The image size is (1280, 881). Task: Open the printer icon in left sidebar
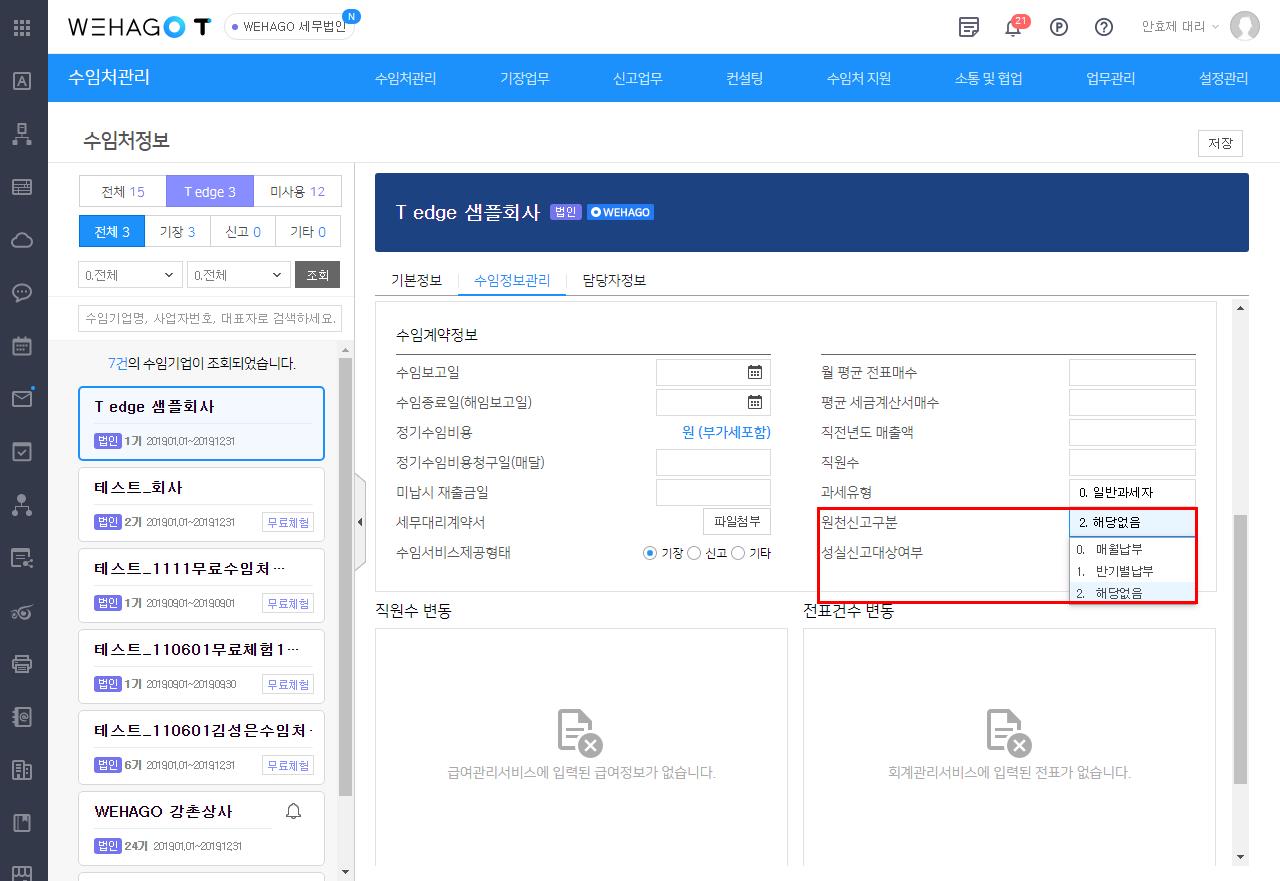(x=22, y=664)
